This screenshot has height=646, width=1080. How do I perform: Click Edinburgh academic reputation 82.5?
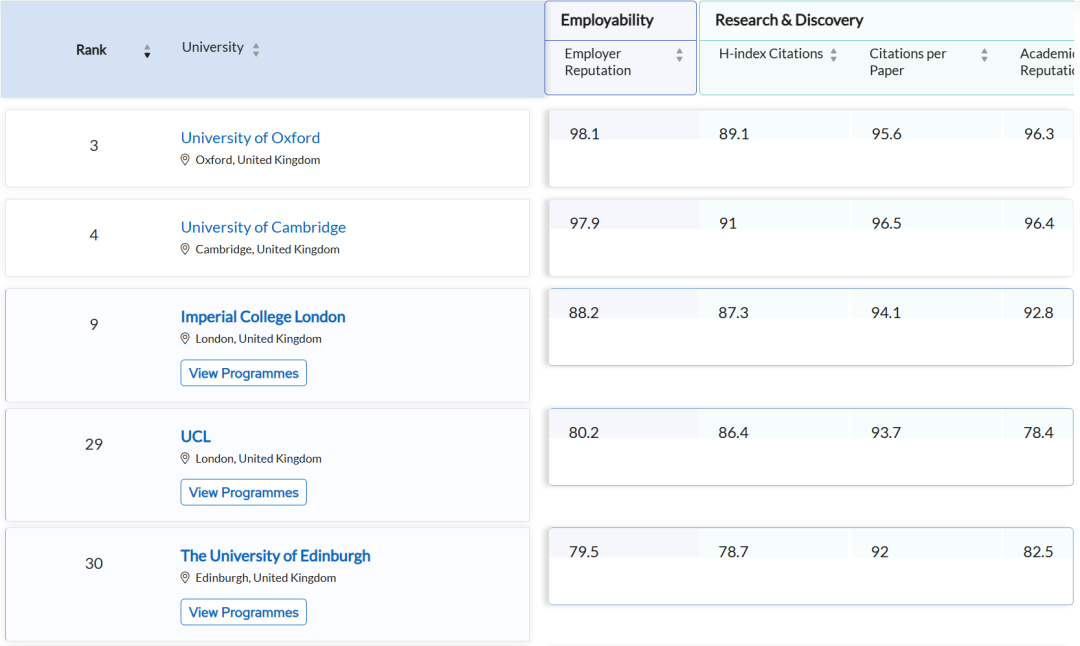point(1038,552)
